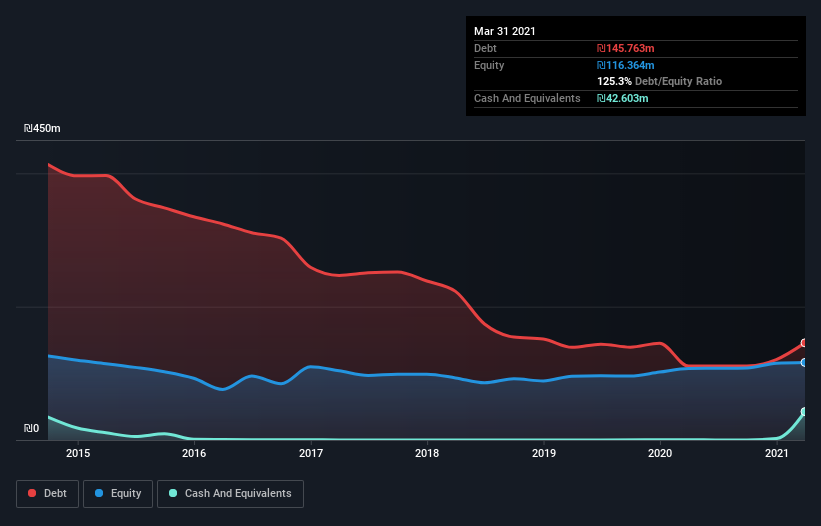Toggle the Debt series legend button
Viewport: 821px width, 526px height.
48,494
